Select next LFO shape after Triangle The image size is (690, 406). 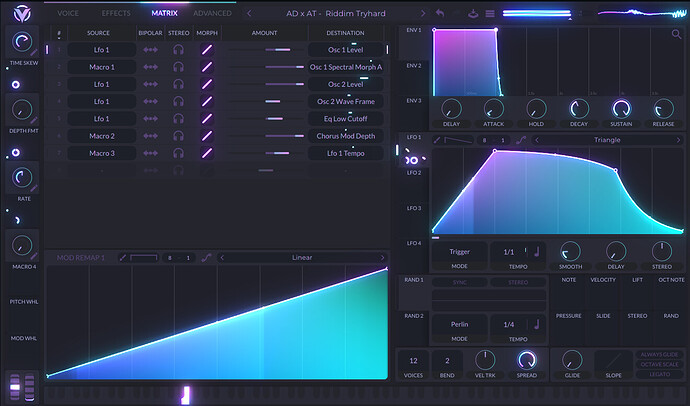678,140
